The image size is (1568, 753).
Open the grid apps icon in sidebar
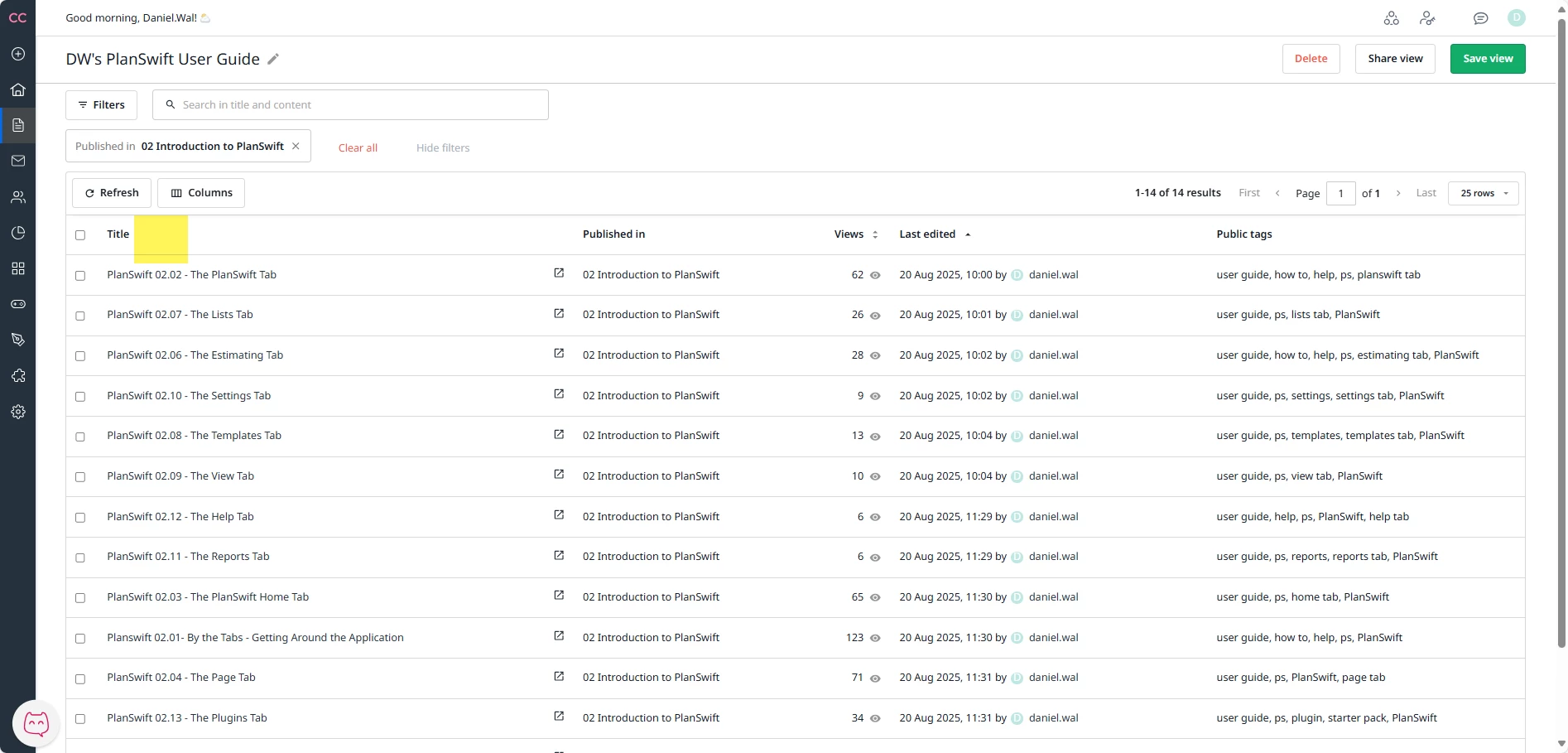(18, 268)
